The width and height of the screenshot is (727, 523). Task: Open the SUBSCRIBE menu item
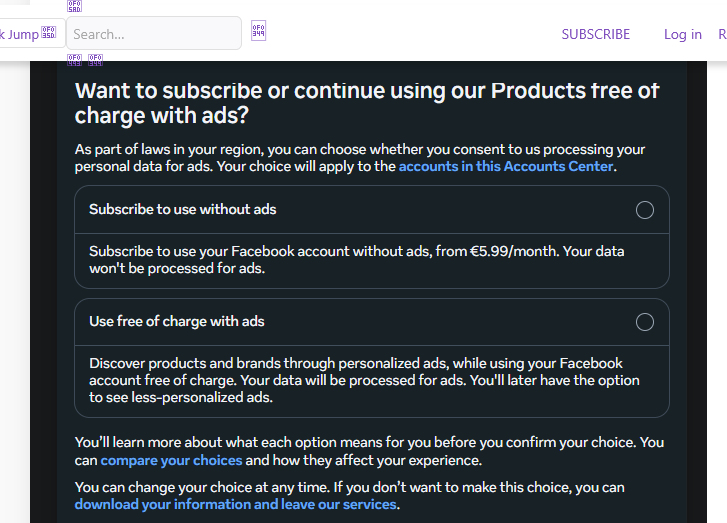pyautogui.click(x=596, y=34)
